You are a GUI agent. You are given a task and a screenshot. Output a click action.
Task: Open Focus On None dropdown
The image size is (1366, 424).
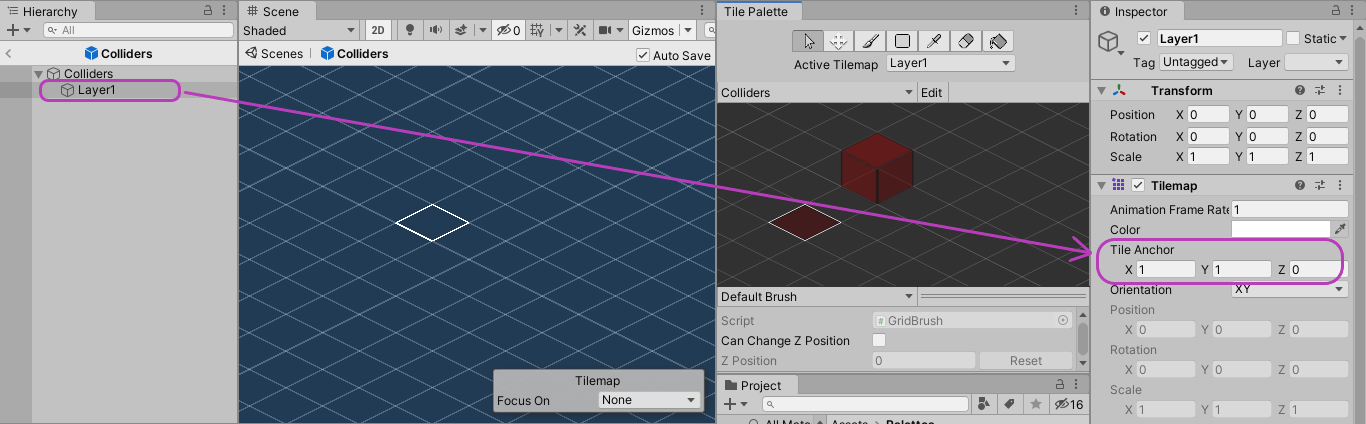pyautogui.click(x=649, y=400)
